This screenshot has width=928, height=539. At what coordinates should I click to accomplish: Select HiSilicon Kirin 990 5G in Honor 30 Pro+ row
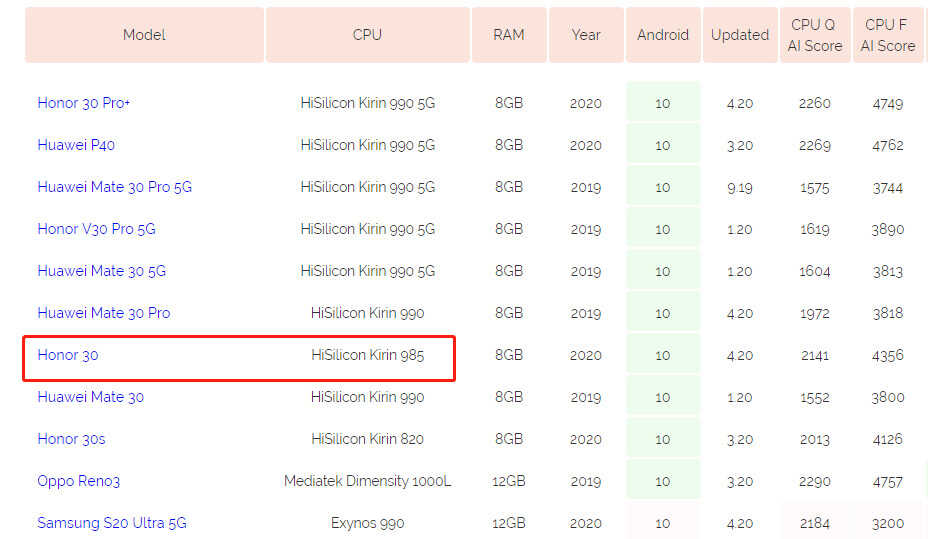[x=368, y=103]
